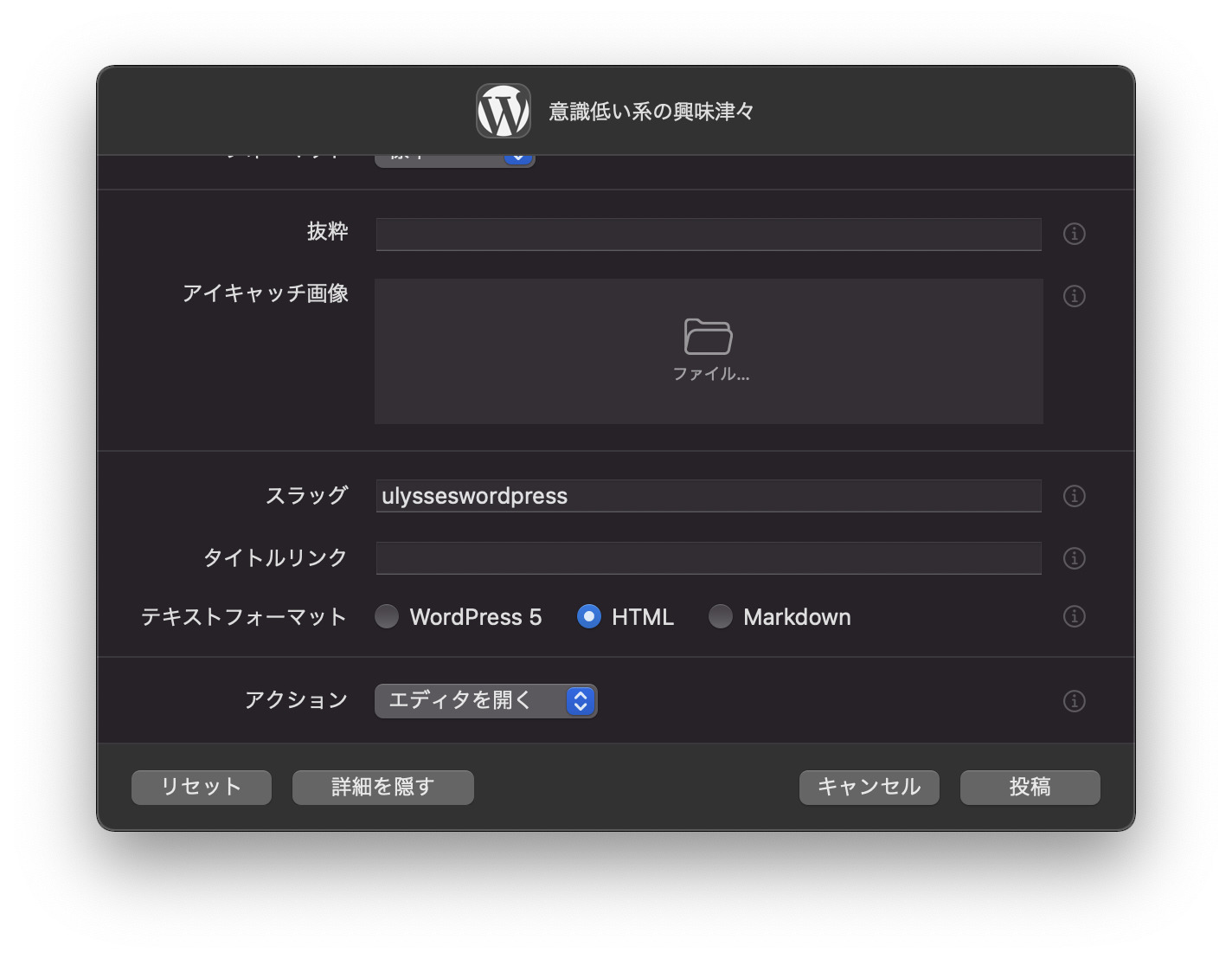Click info icon for テキストフォーマット row
The image size is (1232, 959).
(x=1074, y=616)
